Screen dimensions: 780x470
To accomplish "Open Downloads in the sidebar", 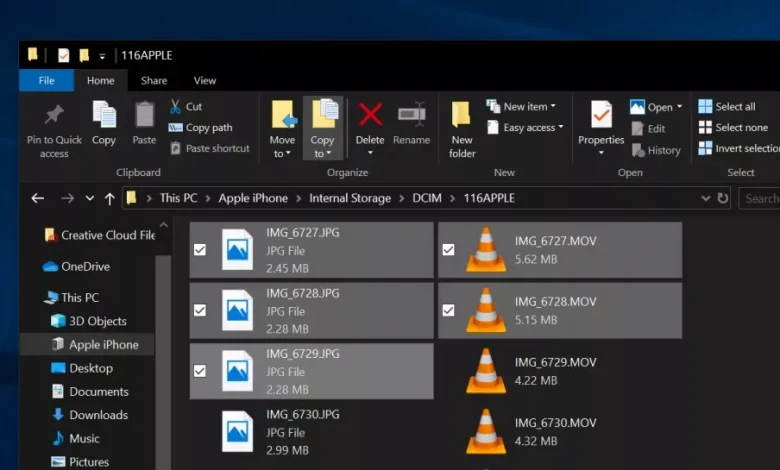I will pos(90,415).
